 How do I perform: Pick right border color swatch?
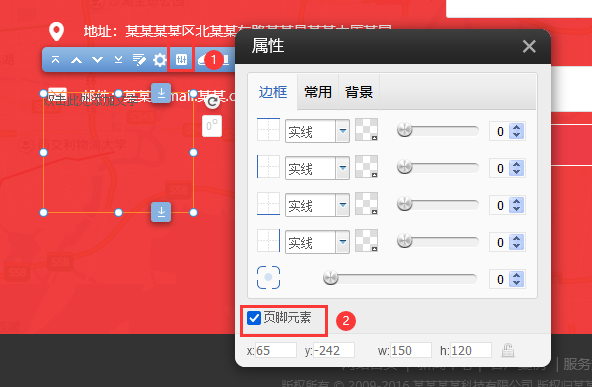(x=366, y=241)
